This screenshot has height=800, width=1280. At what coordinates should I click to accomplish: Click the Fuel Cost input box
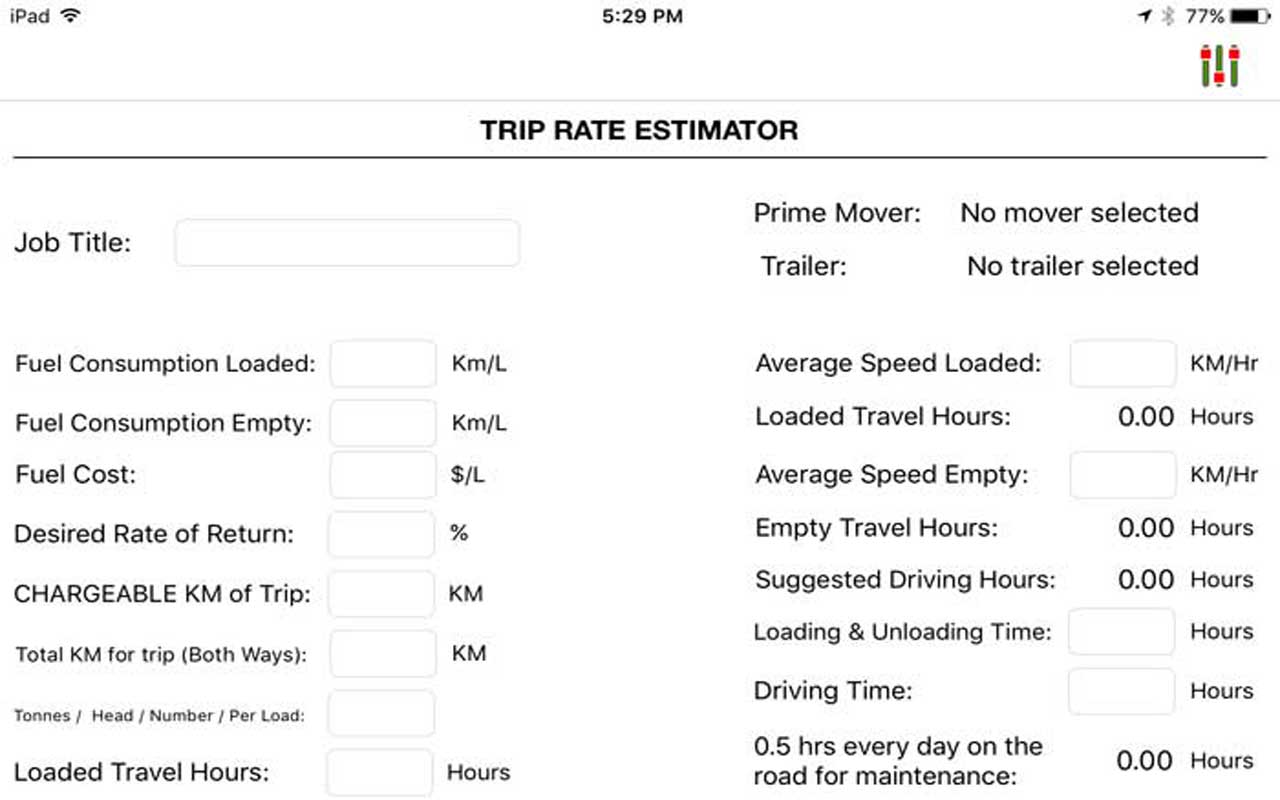click(x=383, y=475)
